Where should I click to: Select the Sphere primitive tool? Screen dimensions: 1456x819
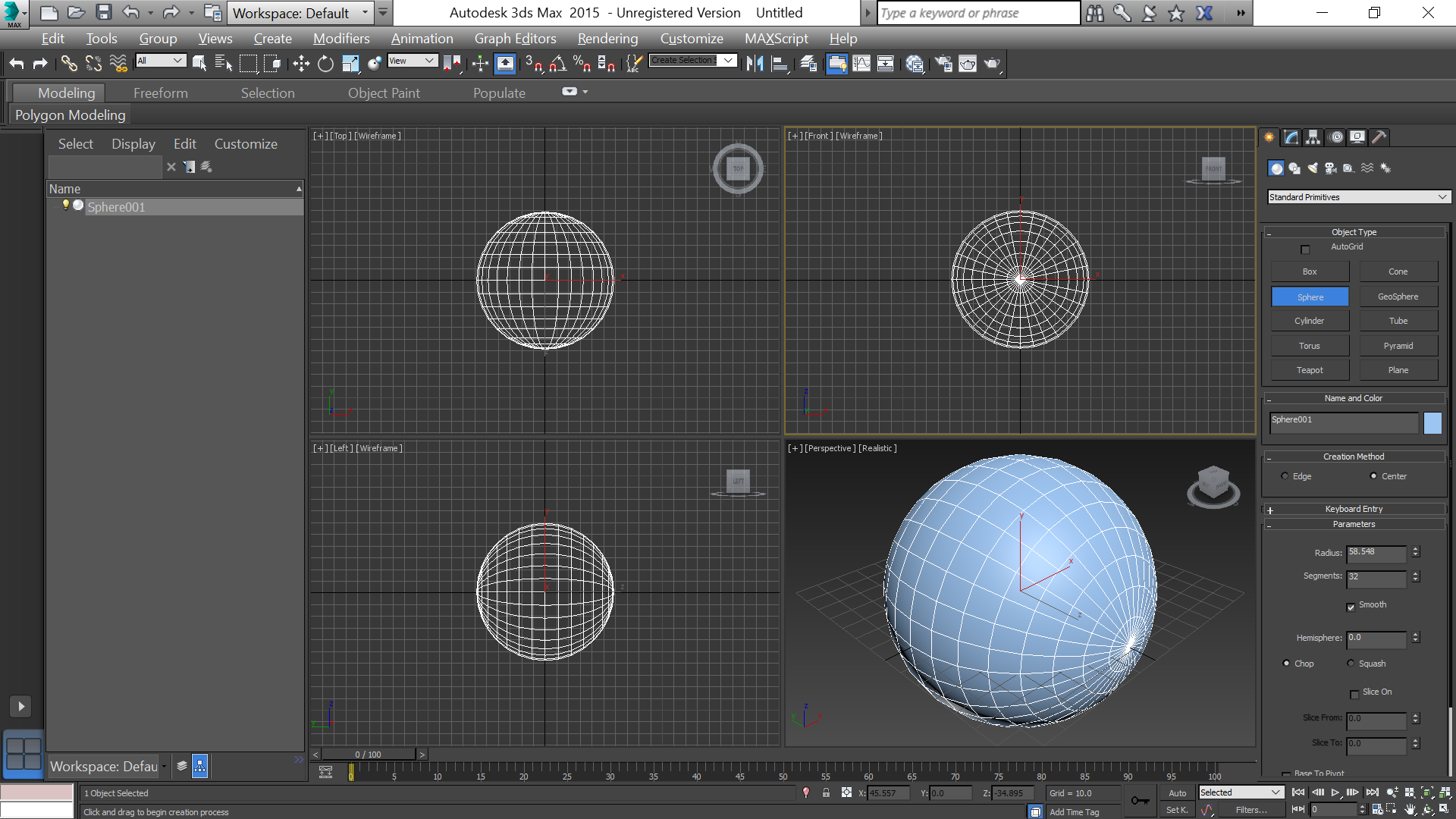click(1311, 296)
